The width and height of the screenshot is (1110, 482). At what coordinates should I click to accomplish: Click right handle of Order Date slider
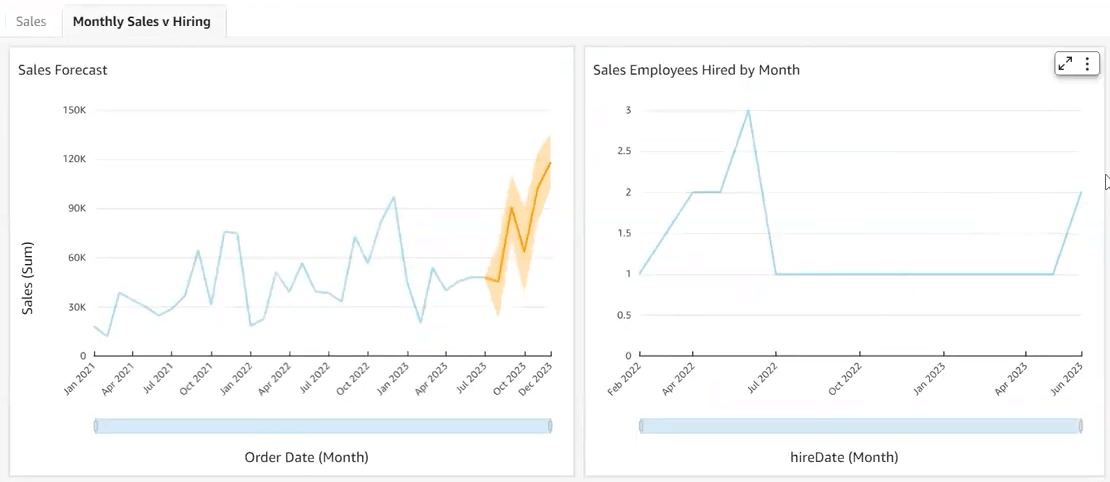point(550,426)
